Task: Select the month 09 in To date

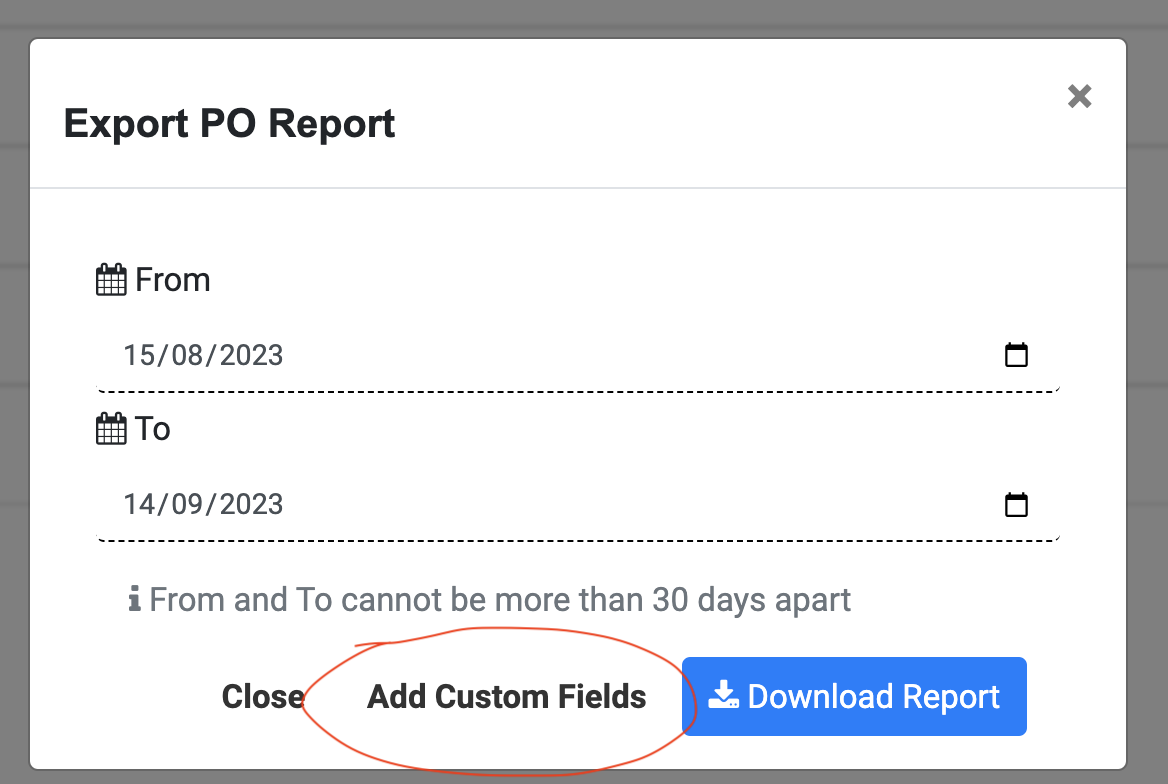Action: point(186,504)
